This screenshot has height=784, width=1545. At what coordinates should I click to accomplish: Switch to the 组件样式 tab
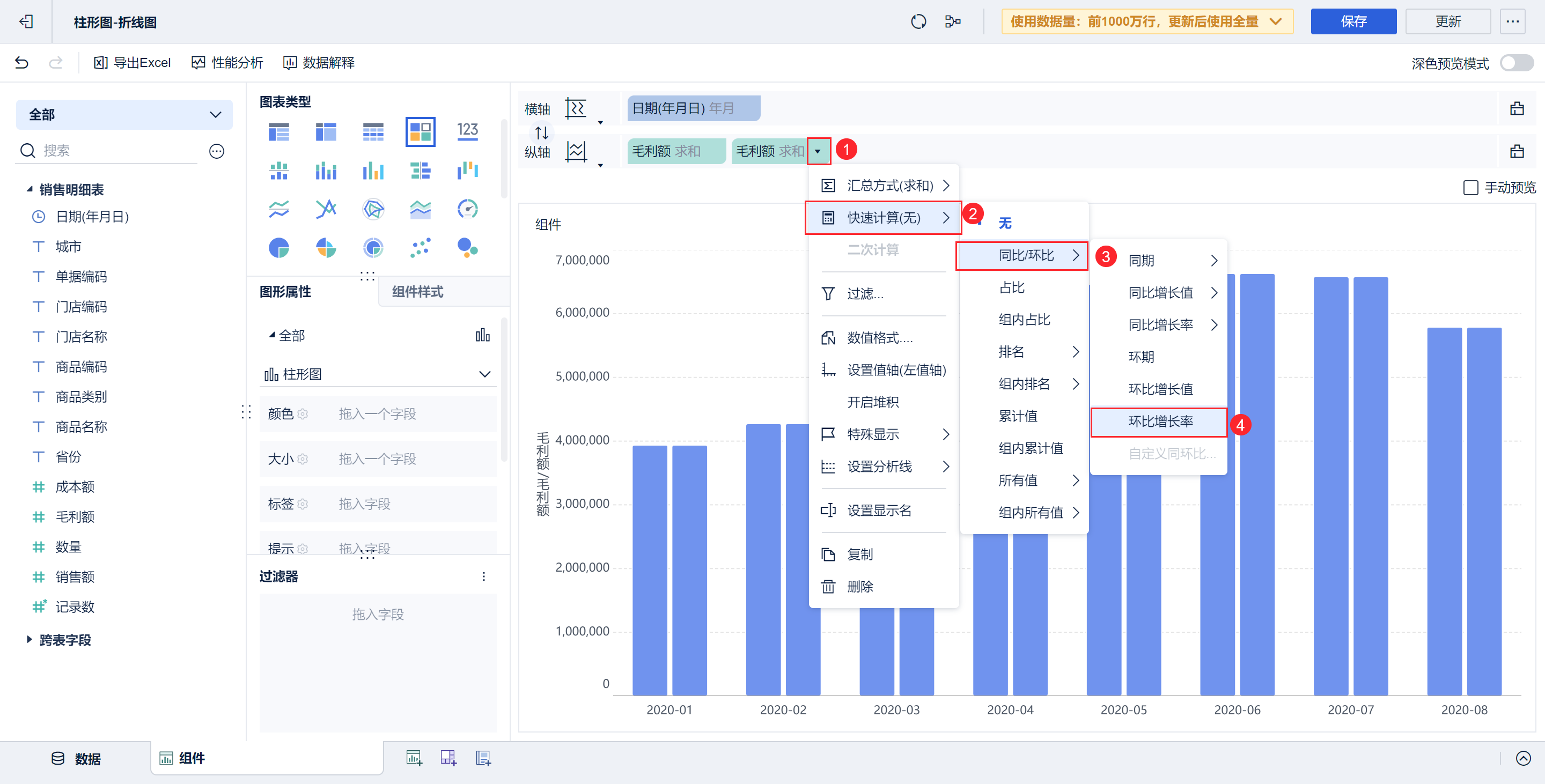[417, 292]
